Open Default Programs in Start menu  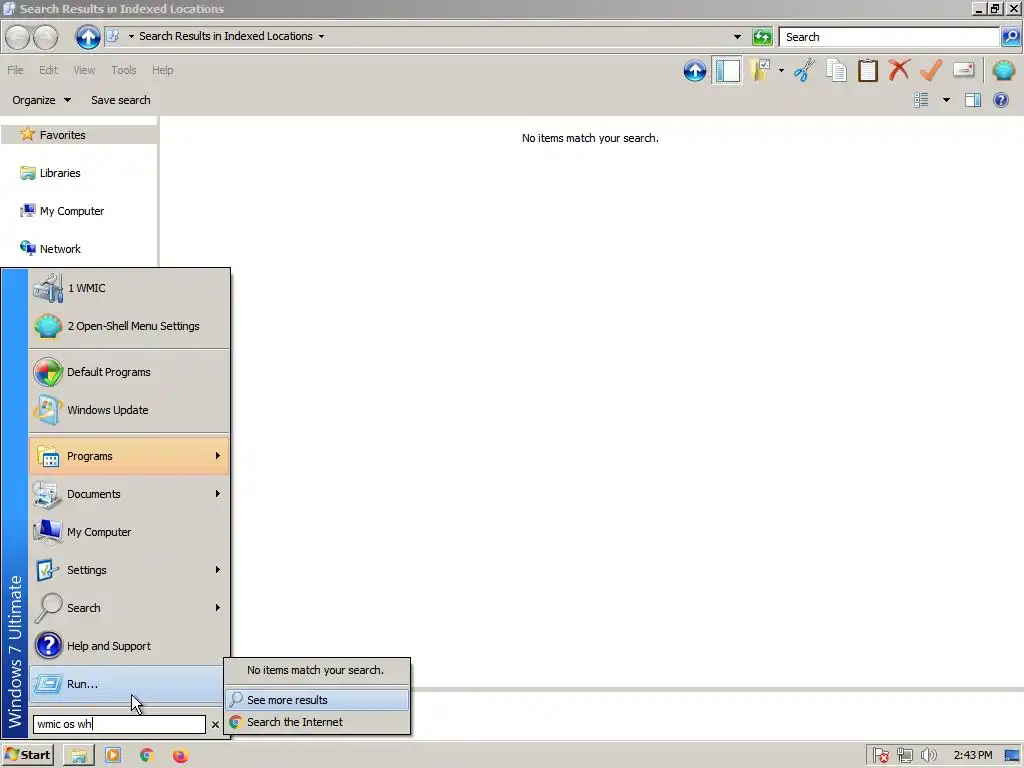coord(129,372)
